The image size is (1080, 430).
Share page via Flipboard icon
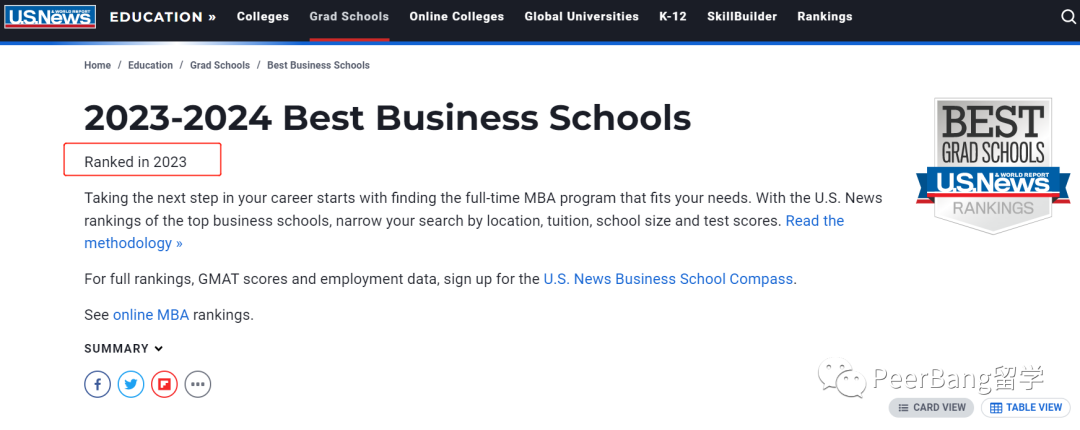[164, 384]
